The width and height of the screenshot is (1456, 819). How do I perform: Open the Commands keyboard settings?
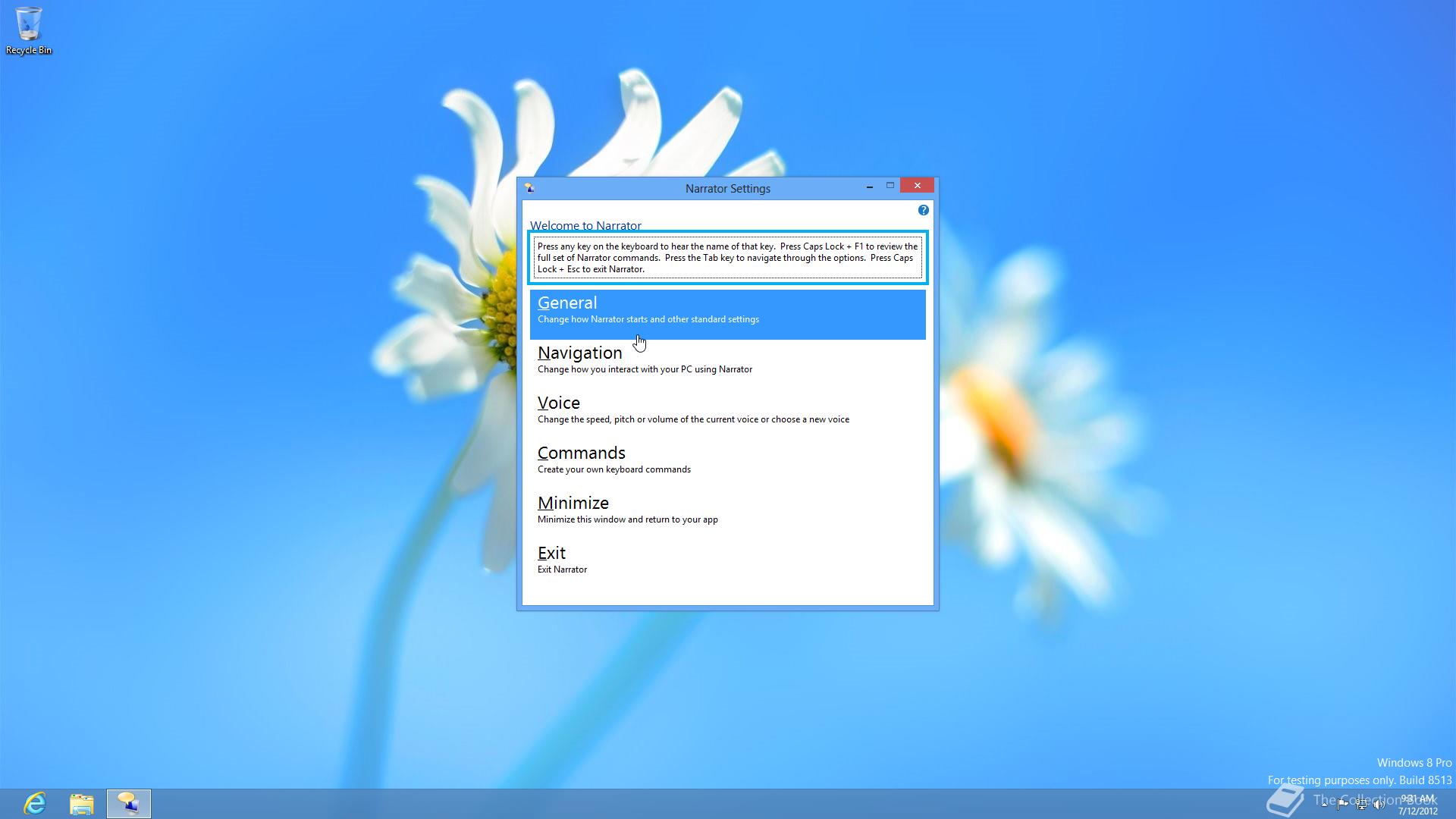727,464
